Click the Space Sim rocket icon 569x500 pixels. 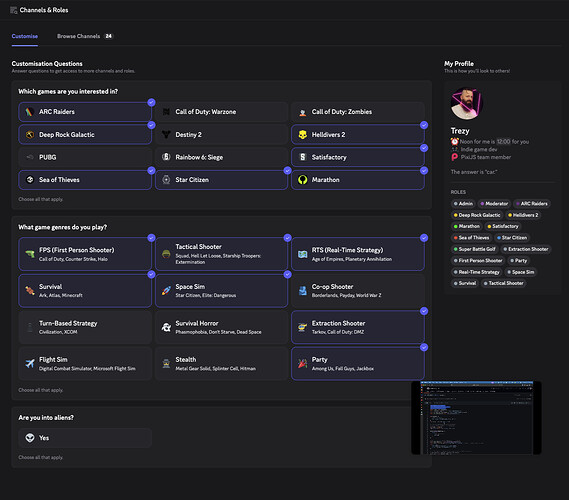(x=166, y=290)
